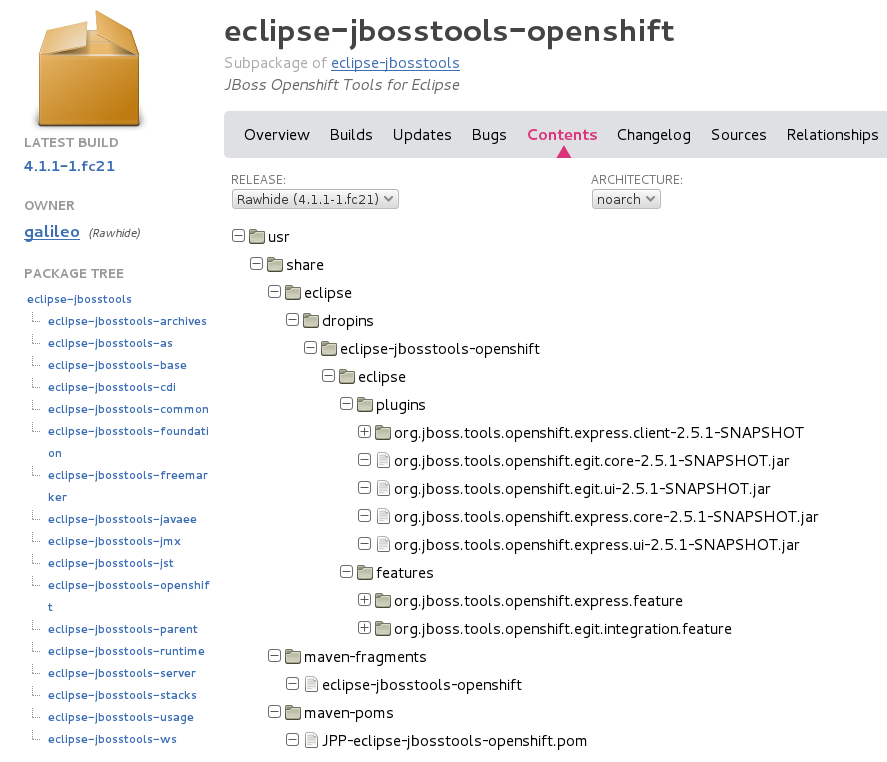887x762 pixels.
Task: Click folder icon of eclipse-jbosstools-openshift under dropins
Action: point(329,348)
